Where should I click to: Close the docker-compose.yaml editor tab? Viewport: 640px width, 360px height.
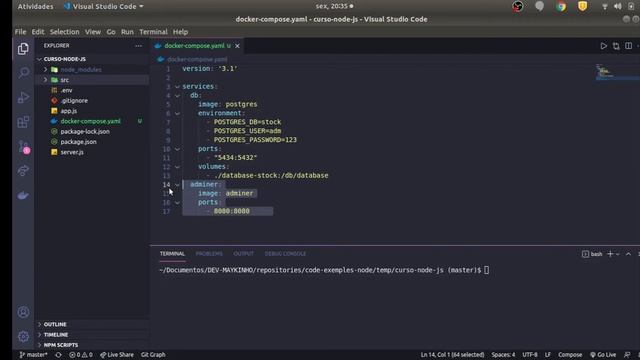pos(237,46)
